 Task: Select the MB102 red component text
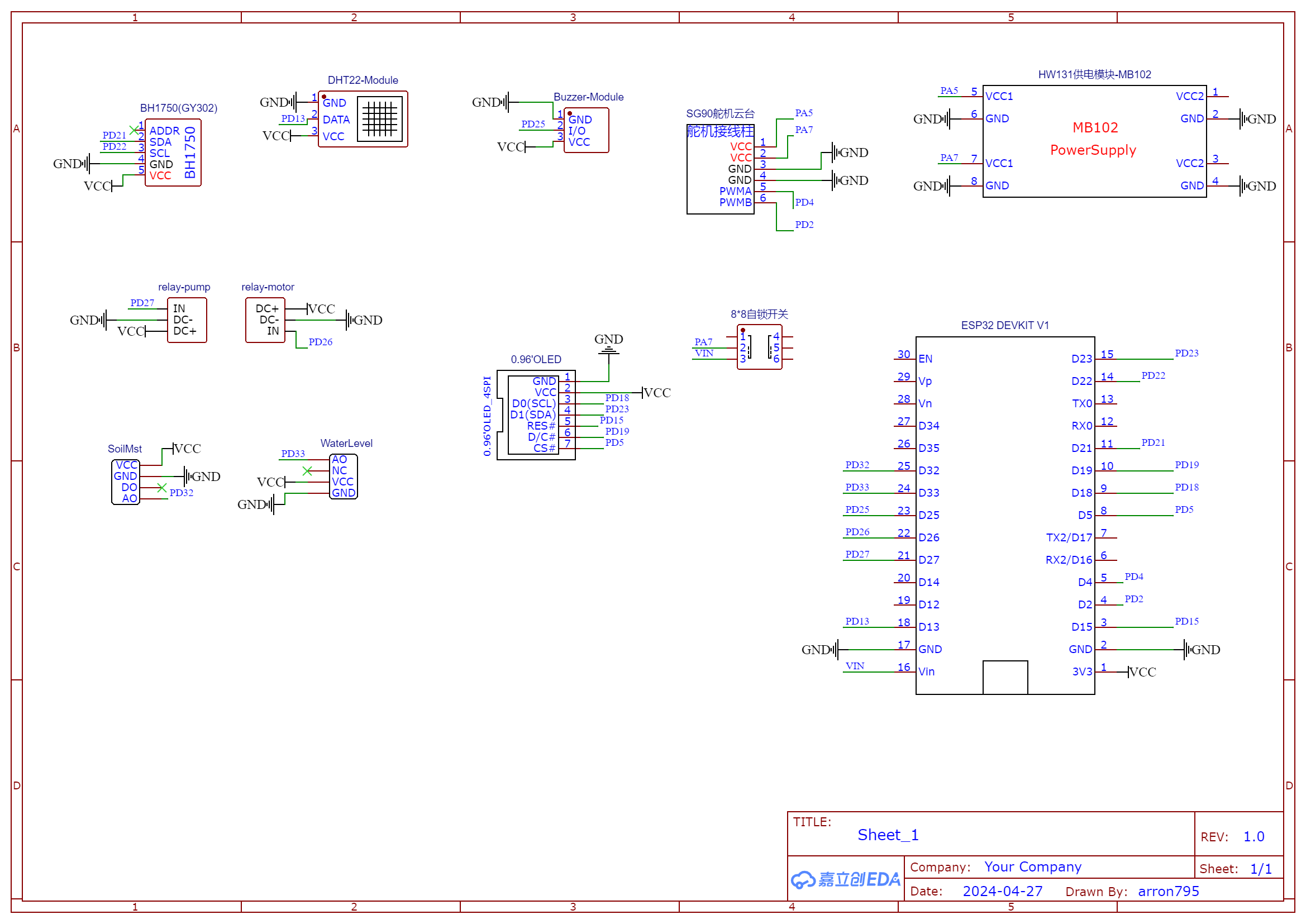click(x=1095, y=127)
